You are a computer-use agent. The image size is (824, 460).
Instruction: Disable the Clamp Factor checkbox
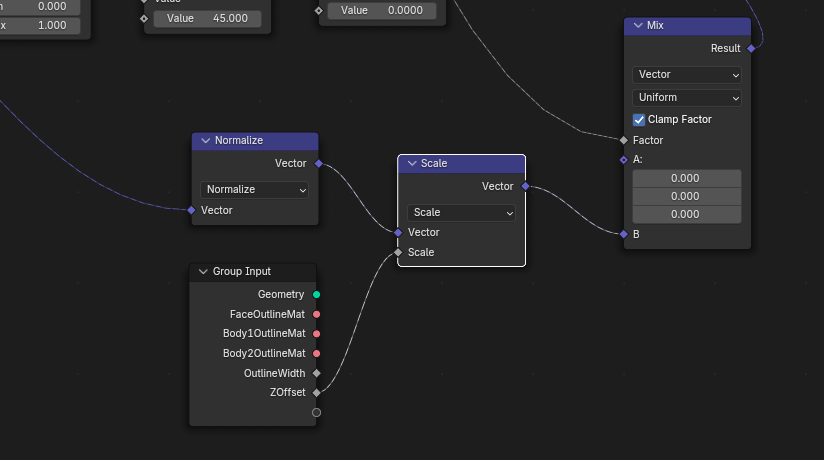640,119
